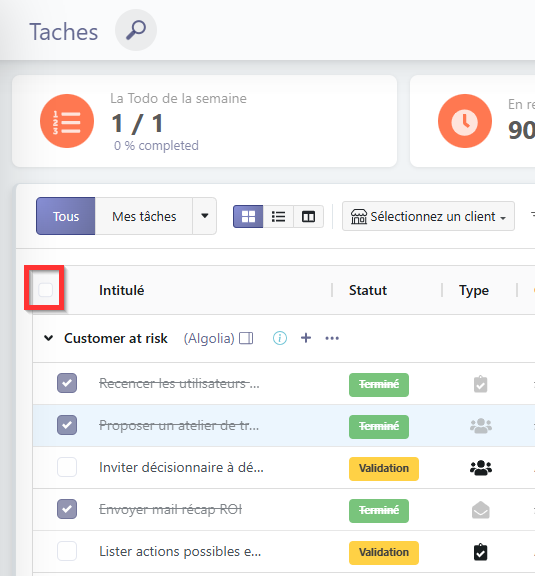Screen dimensions: 535x576
Task: Uncheck the Envoyer mail récap ROI task
Action: pyautogui.click(x=67, y=509)
